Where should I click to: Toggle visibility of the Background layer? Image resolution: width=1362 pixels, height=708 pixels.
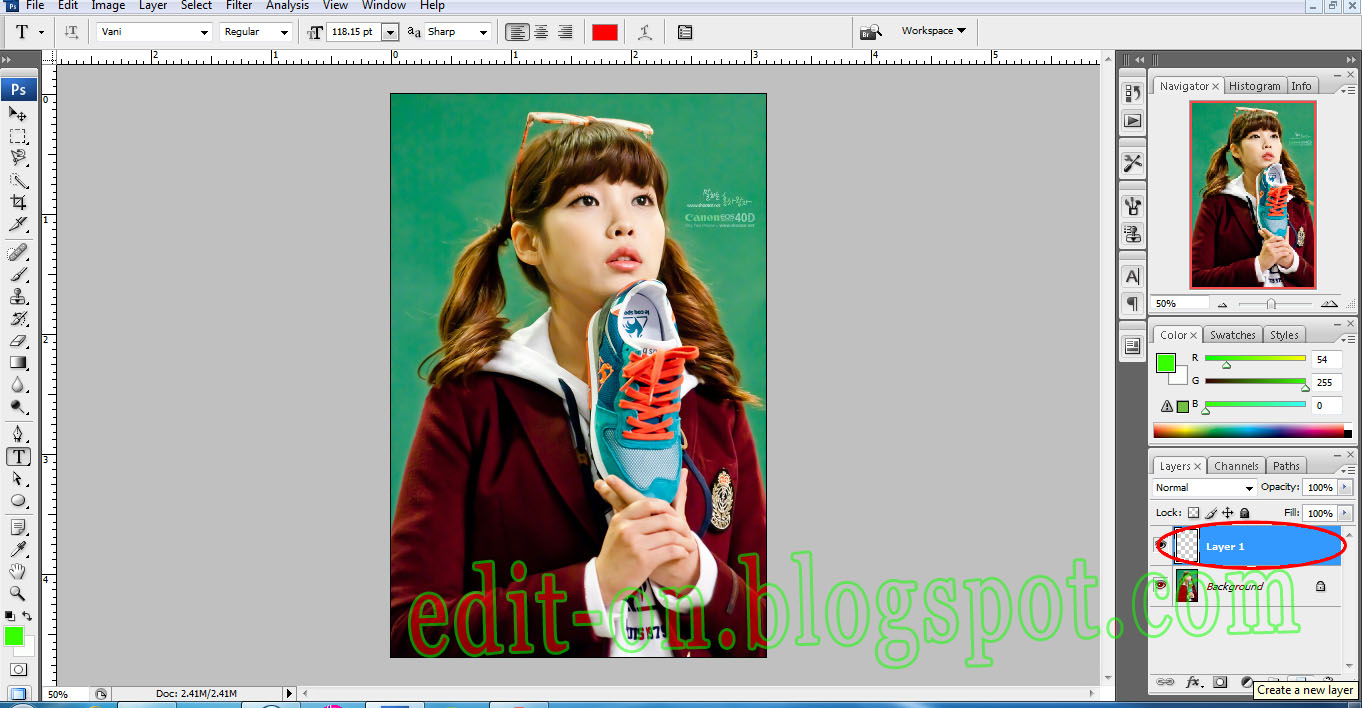point(1162,586)
